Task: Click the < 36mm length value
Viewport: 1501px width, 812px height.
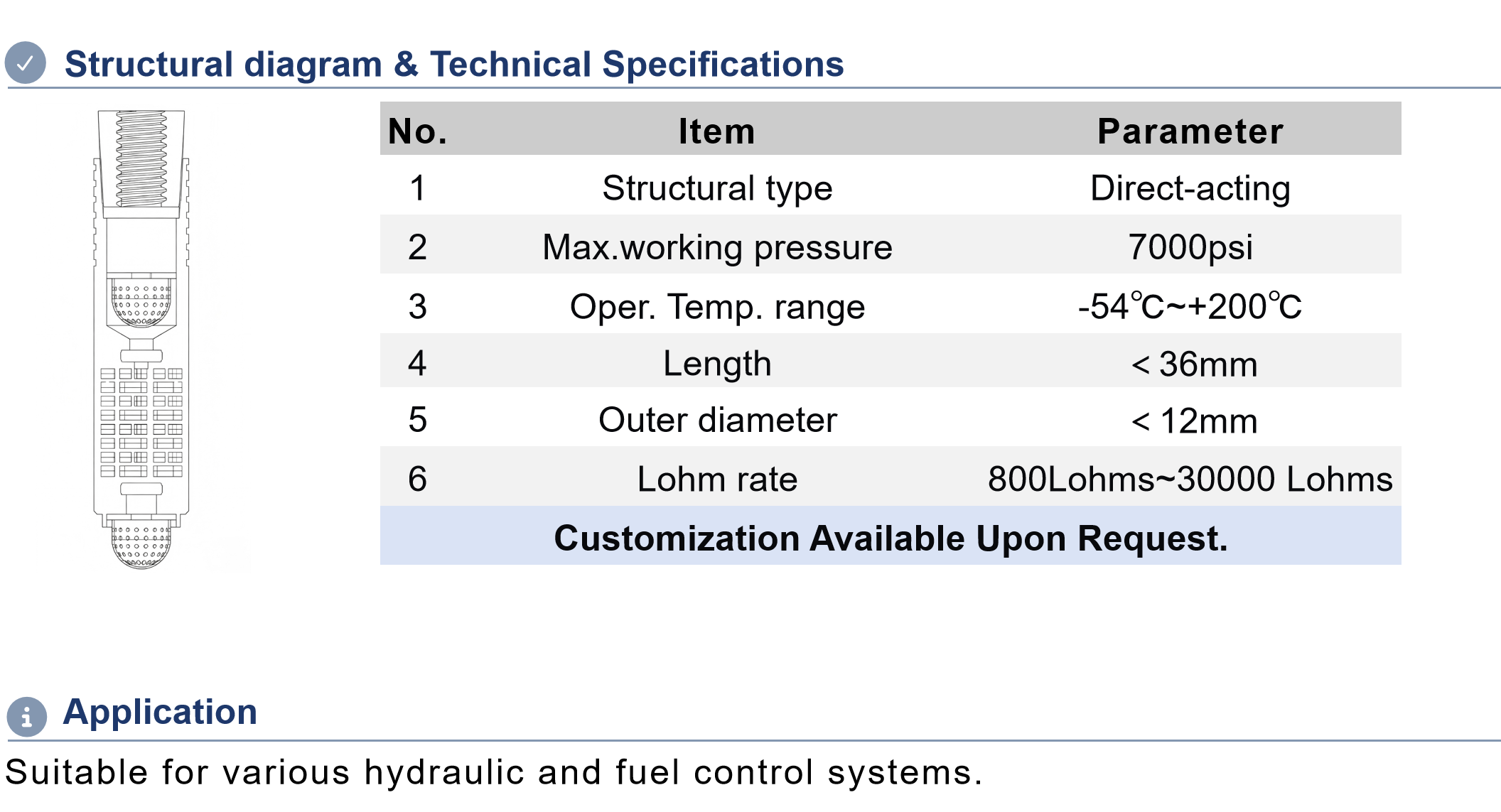Action: click(1194, 364)
